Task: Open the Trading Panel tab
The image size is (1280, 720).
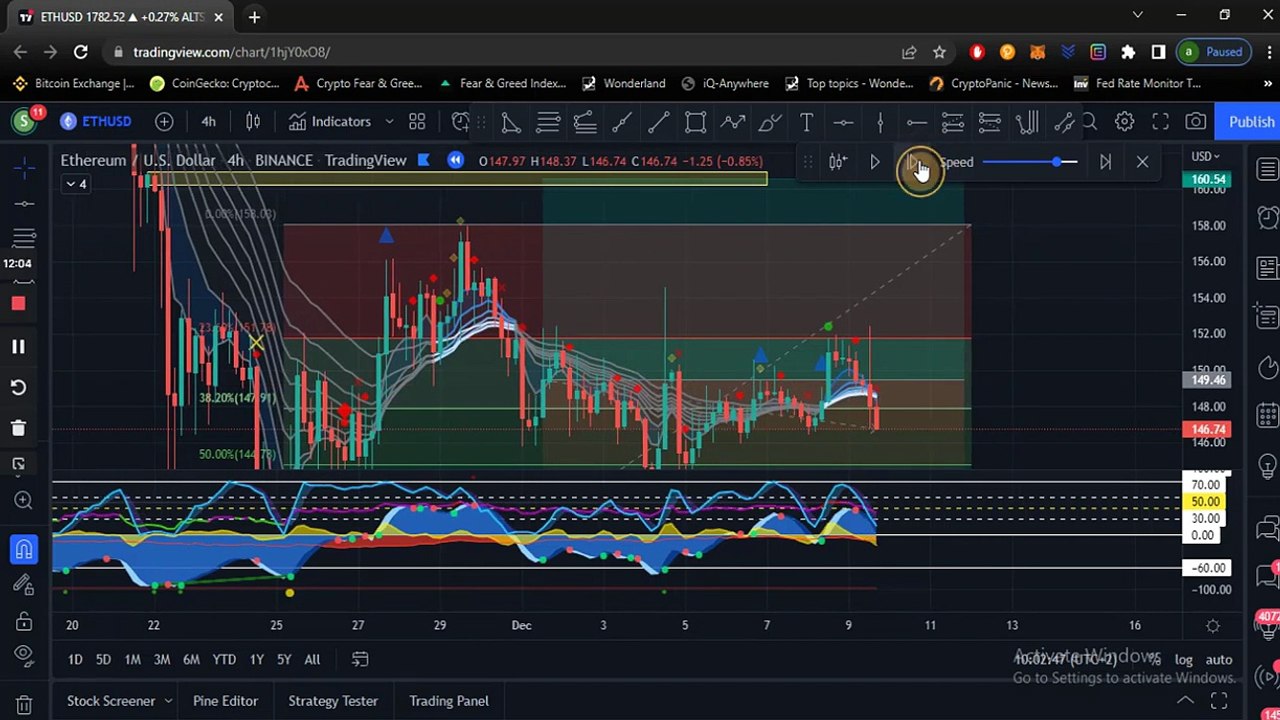Action: pos(449,701)
